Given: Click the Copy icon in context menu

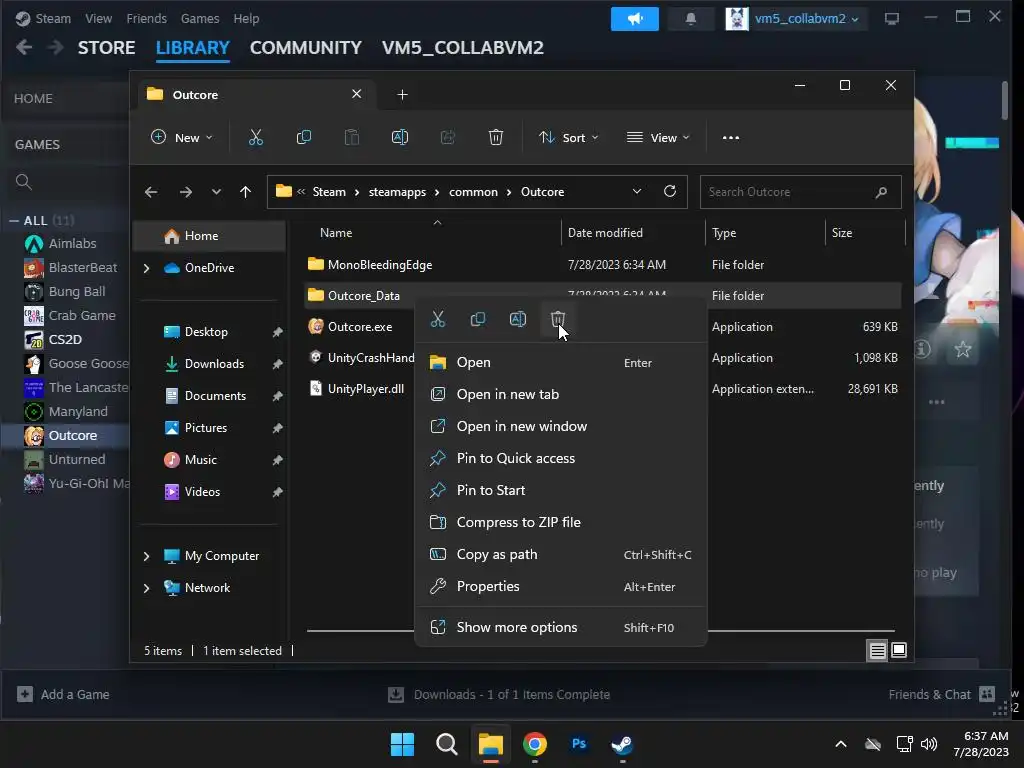Looking at the screenshot, I should point(477,319).
